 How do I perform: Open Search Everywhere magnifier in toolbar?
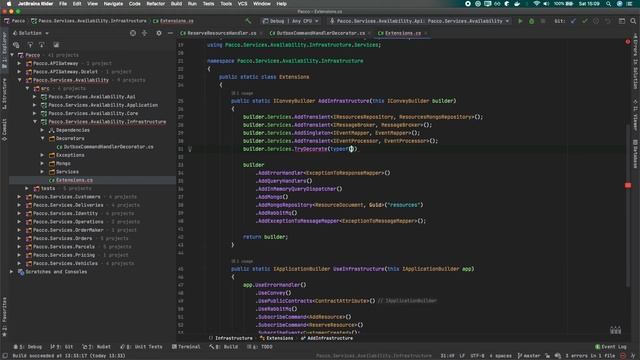[633, 21]
